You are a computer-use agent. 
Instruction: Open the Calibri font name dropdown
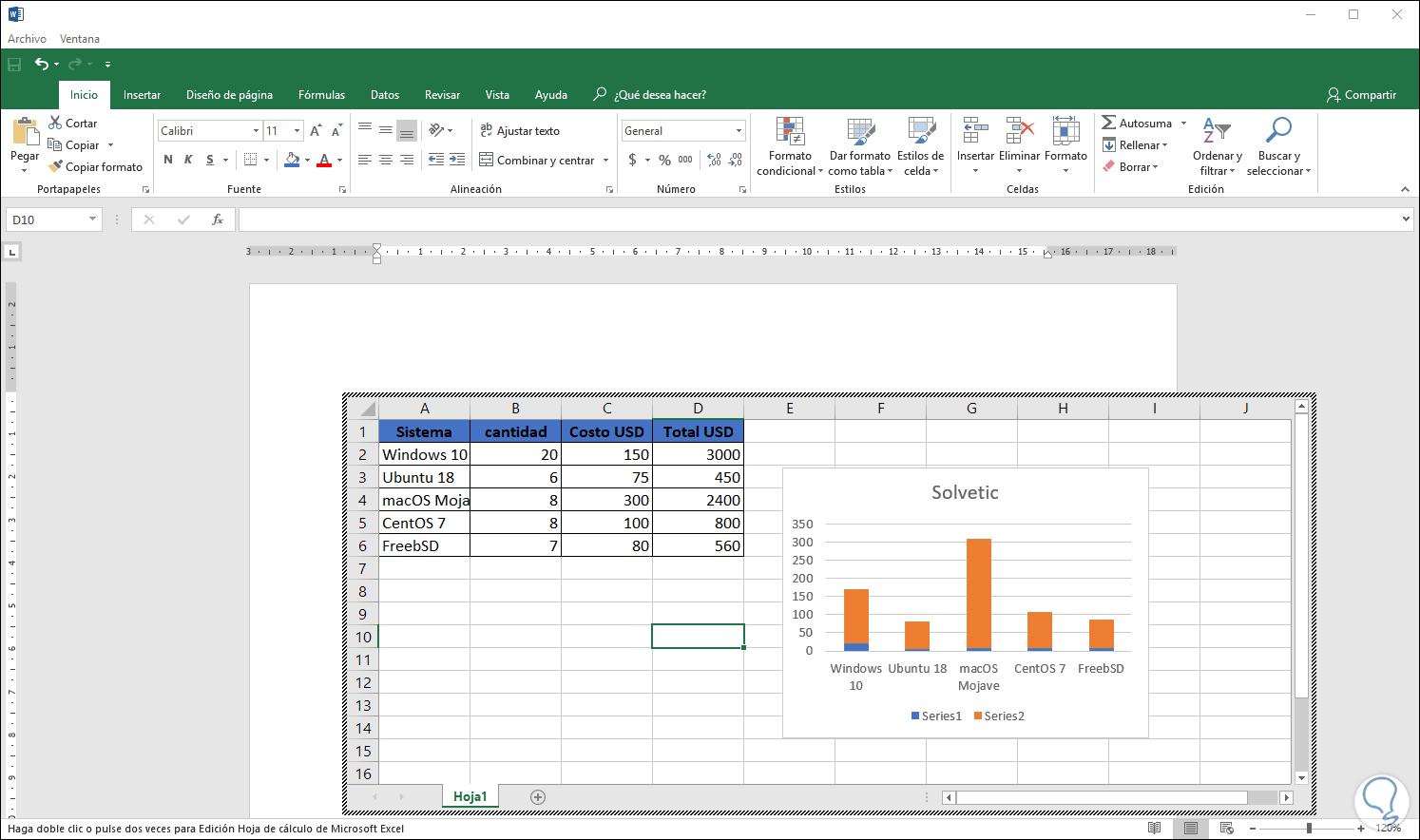[x=256, y=131]
